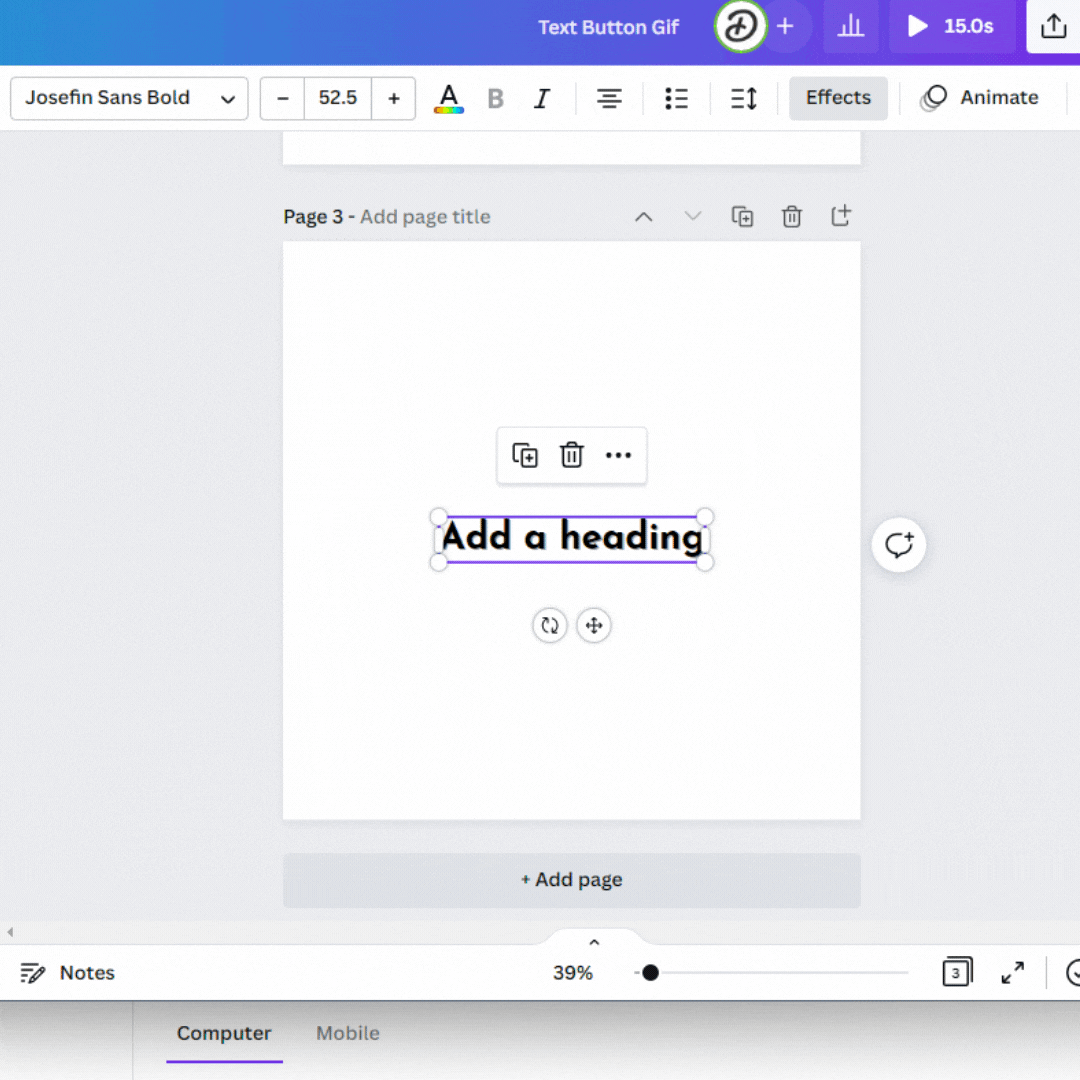Image resolution: width=1080 pixels, height=1080 pixels.
Task: Open grid view of 3 pages
Action: coord(956,972)
